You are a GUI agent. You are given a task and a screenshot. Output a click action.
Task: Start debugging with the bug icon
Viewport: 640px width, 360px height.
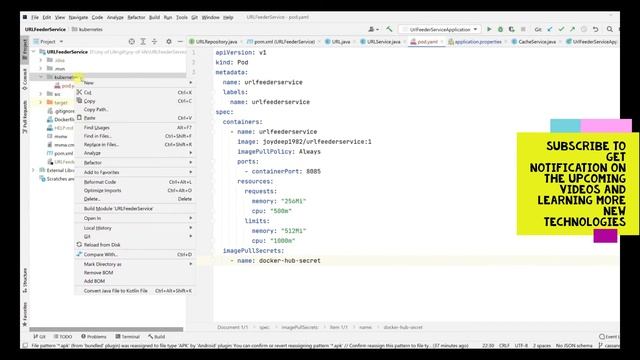(x=500, y=29)
